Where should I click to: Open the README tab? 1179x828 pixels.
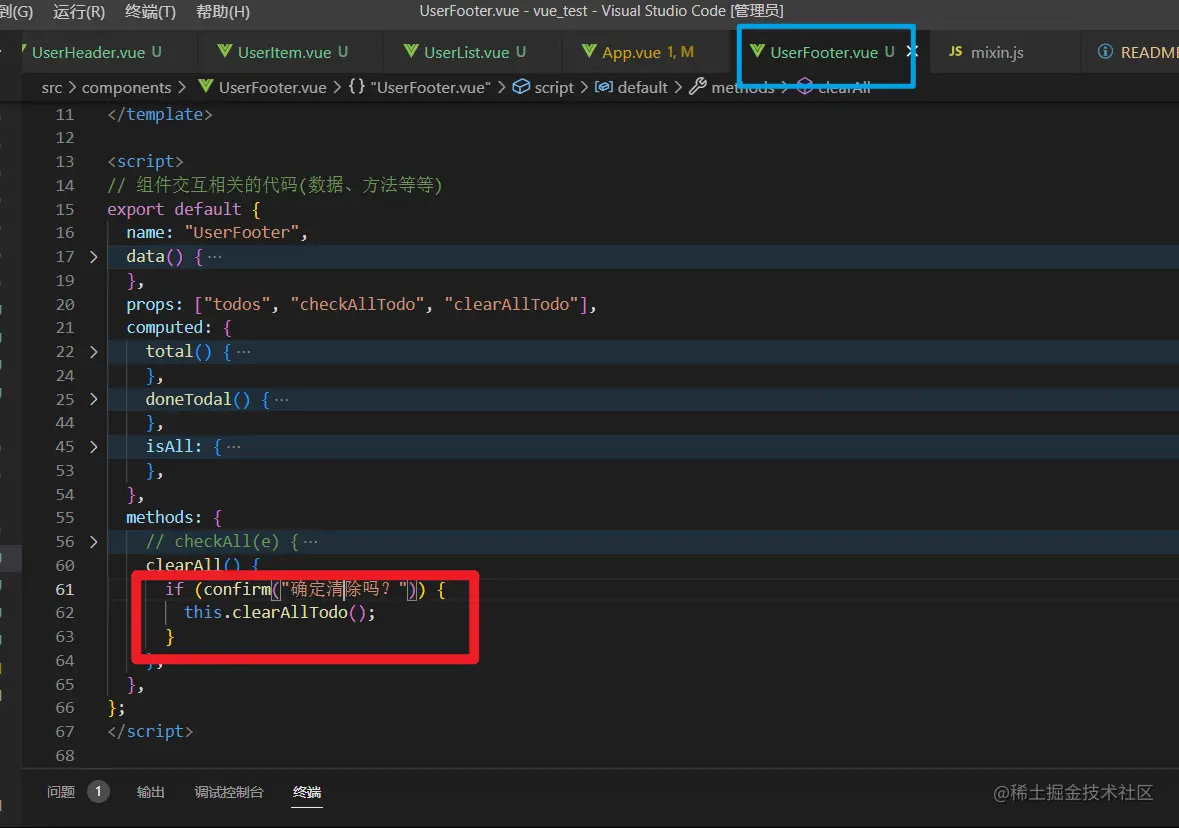tap(1149, 52)
